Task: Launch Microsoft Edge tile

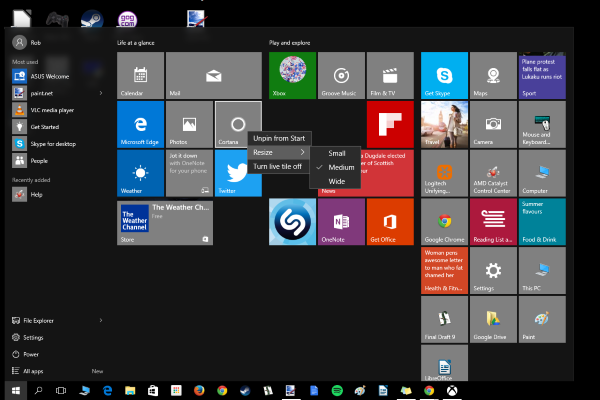Action: (140, 124)
